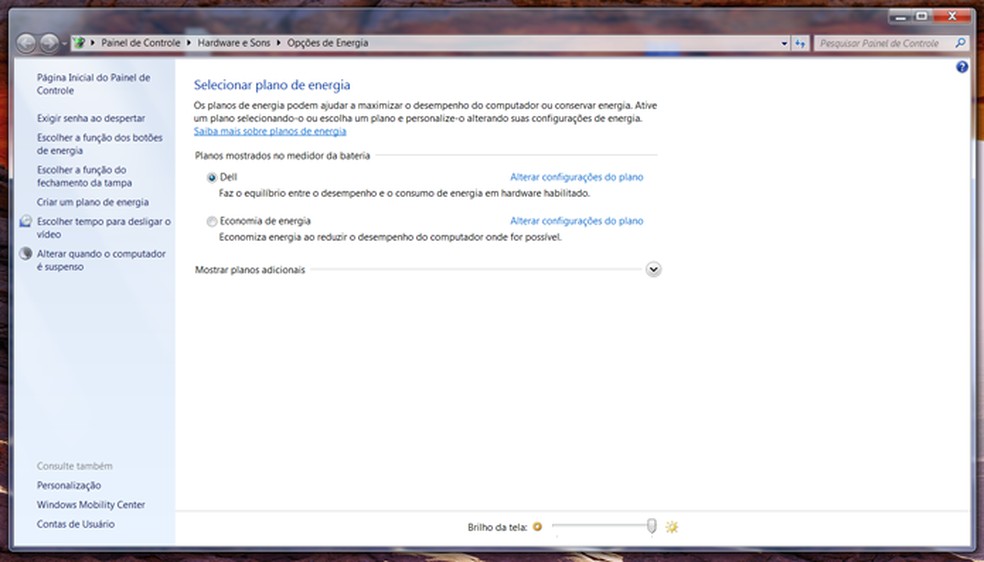The height and width of the screenshot is (562, 984).
Task: Click the 'Planos mostrados no medidor da bateria' label
Action: (x=282, y=156)
